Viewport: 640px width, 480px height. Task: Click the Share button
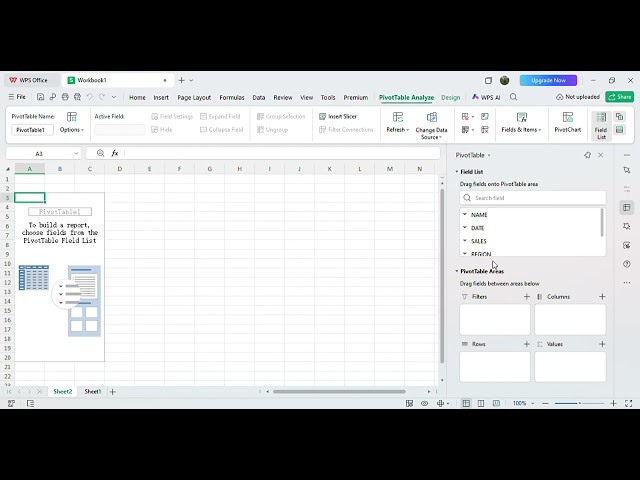pyautogui.click(x=620, y=97)
